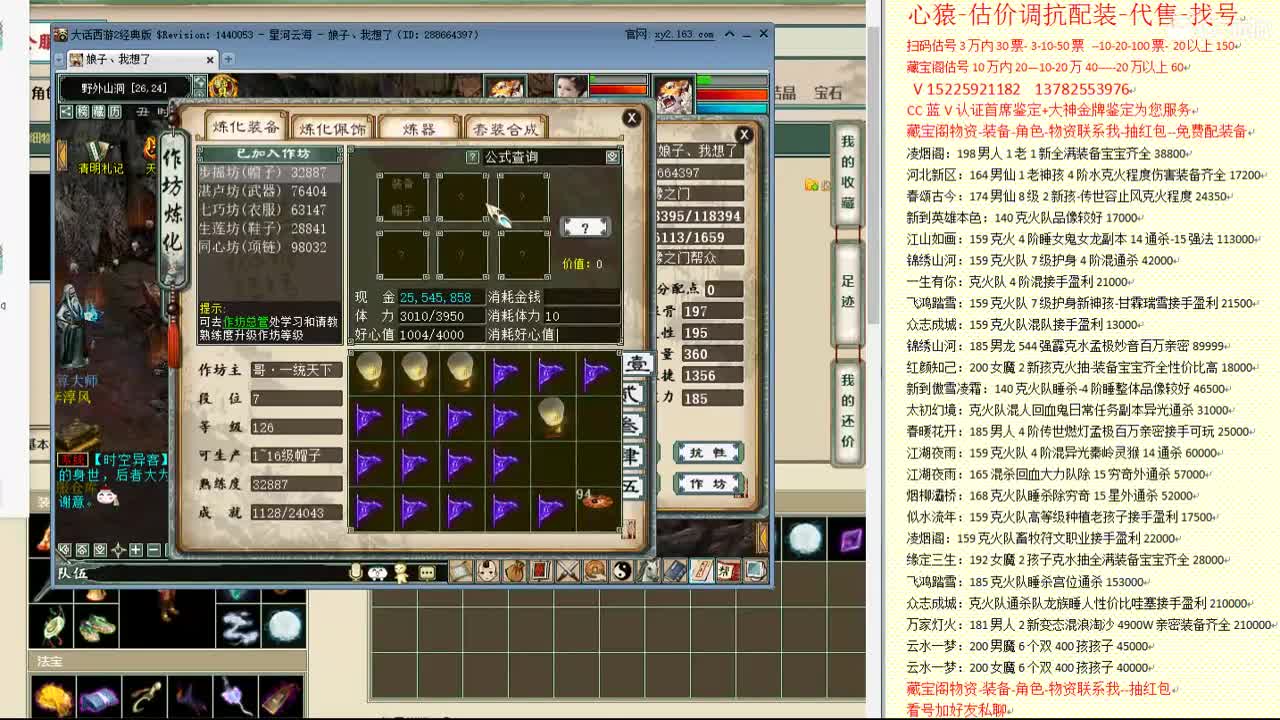Click the character portrait at top
The height and width of the screenshot is (720, 1280).
pyautogui.click(x=570, y=88)
